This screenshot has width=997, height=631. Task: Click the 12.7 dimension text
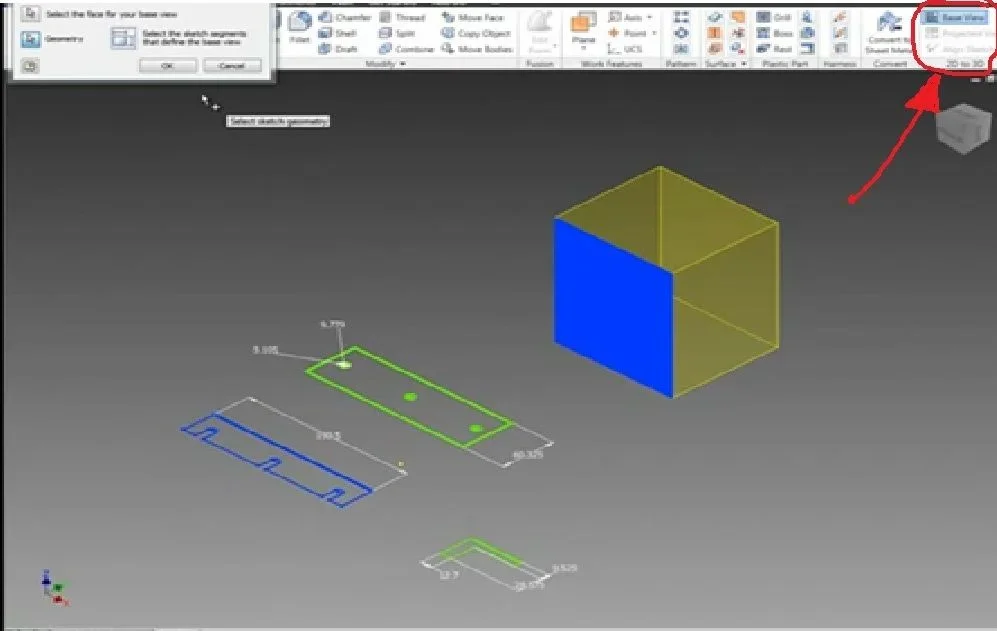449,575
